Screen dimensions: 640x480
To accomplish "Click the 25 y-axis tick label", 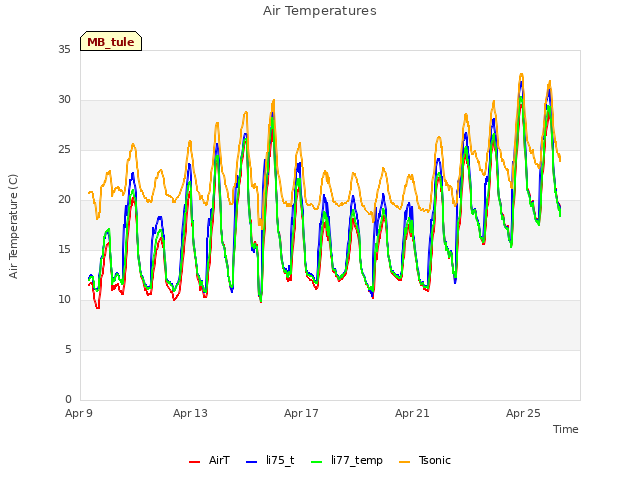I will tap(64, 149).
